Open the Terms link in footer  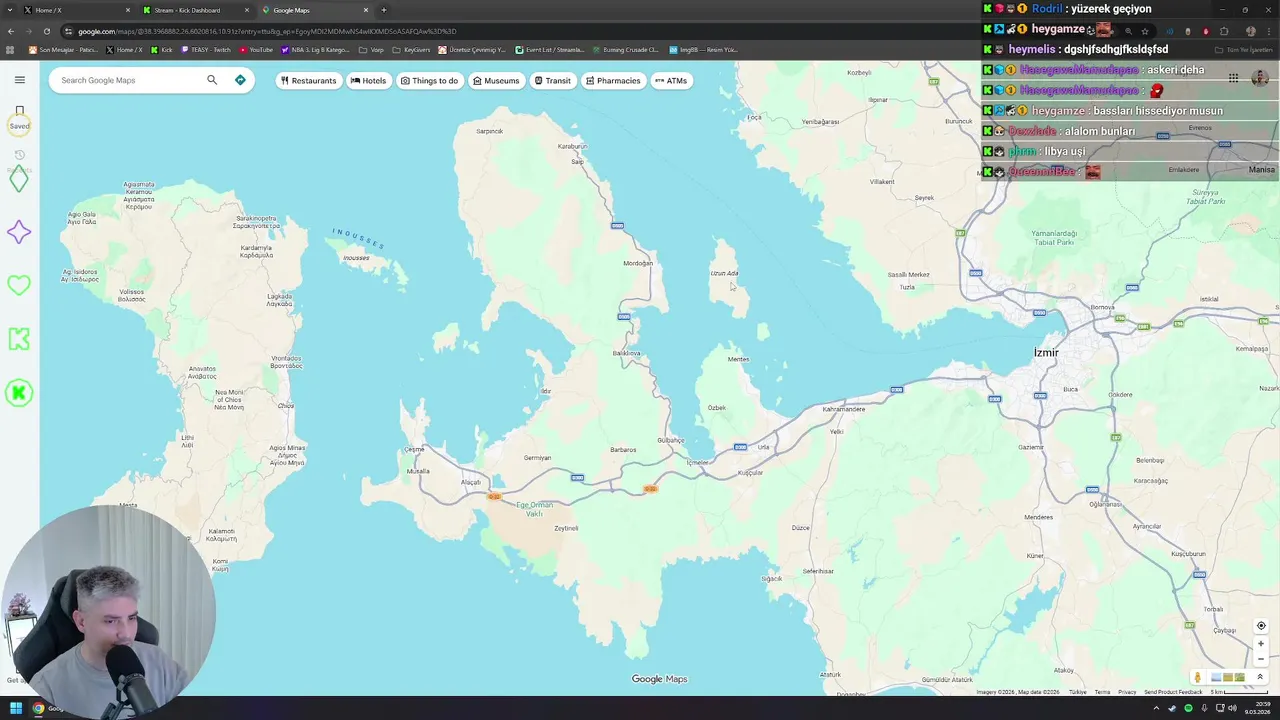click(1102, 692)
